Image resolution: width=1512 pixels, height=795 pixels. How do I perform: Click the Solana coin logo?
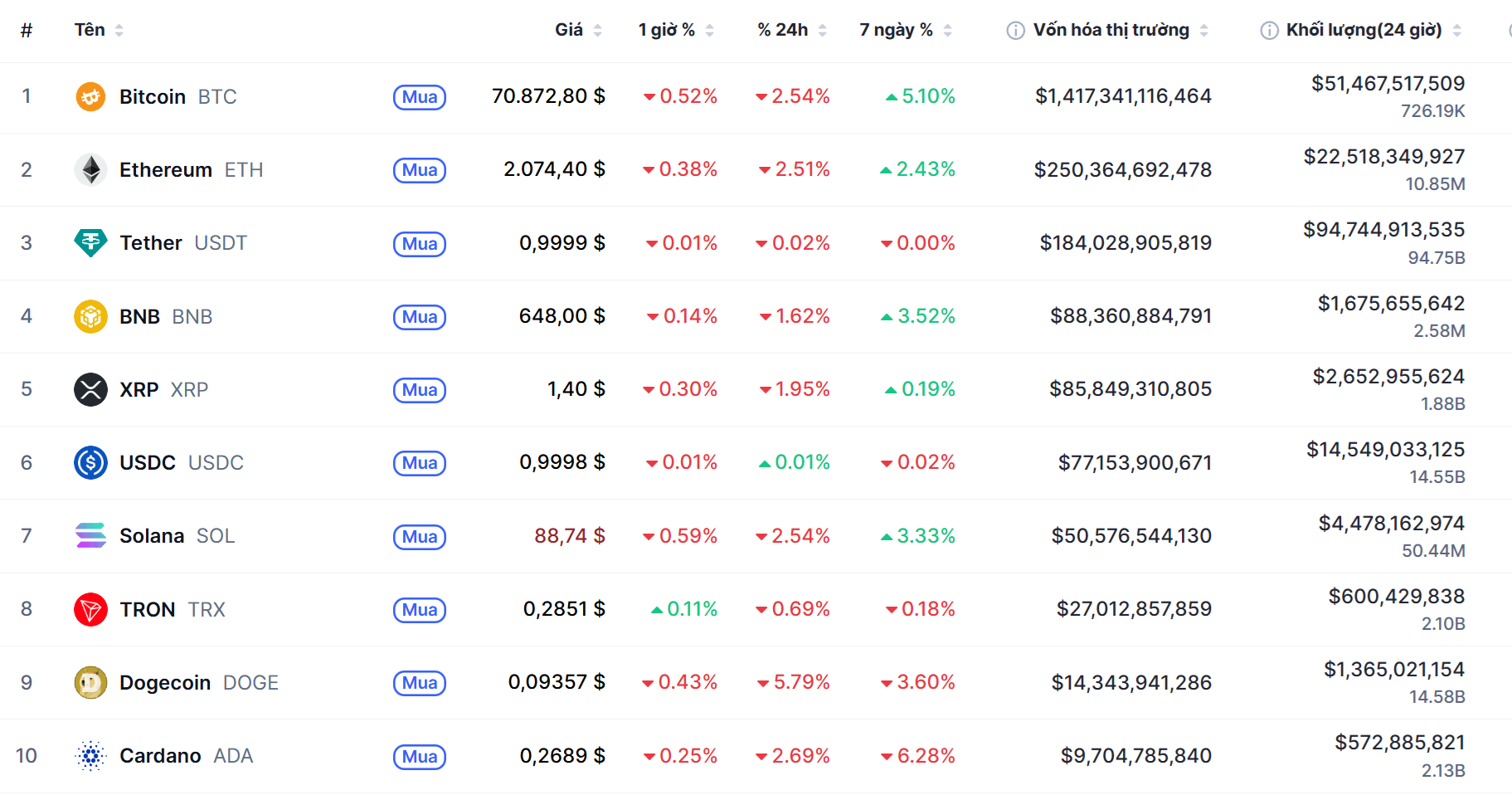tap(90, 536)
